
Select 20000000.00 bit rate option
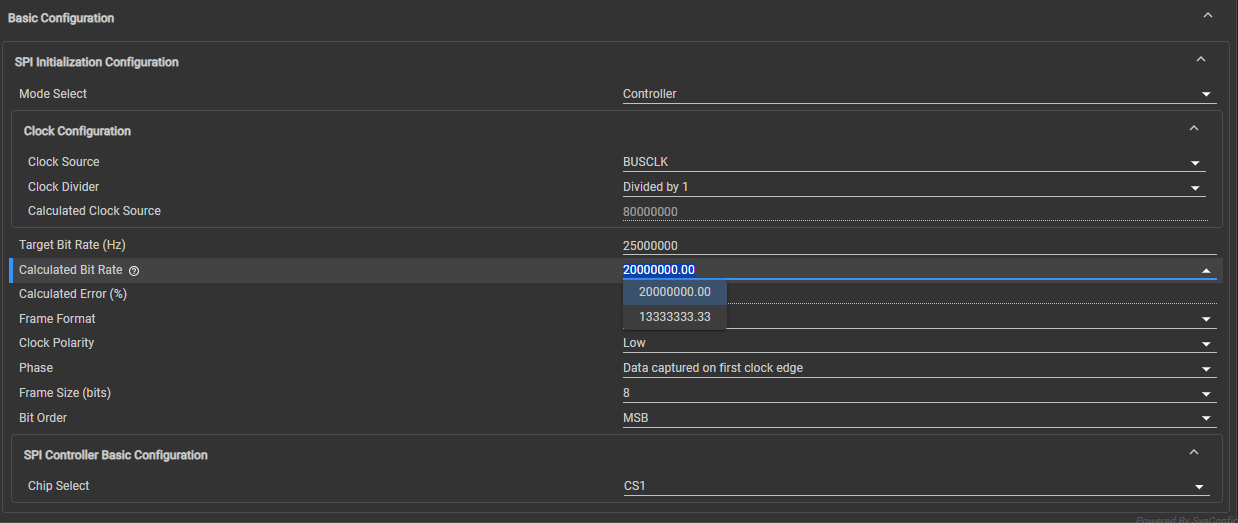click(x=675, y=292)
